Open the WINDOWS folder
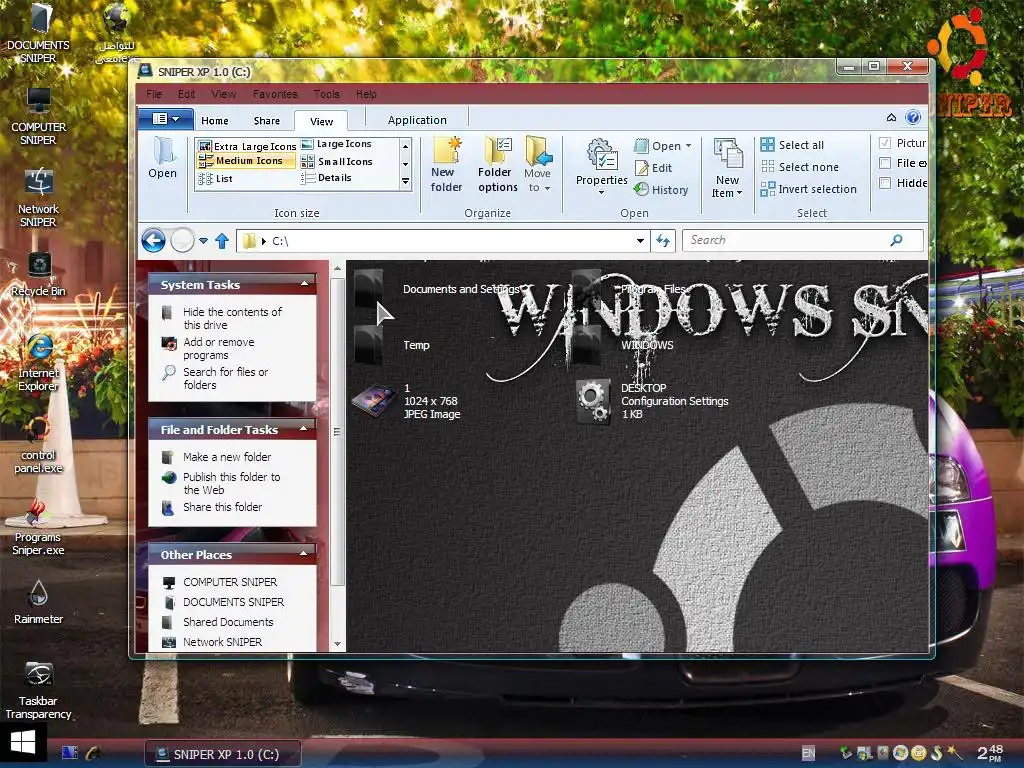Screen dimensions: 1024x768 [x=622, y=345]
